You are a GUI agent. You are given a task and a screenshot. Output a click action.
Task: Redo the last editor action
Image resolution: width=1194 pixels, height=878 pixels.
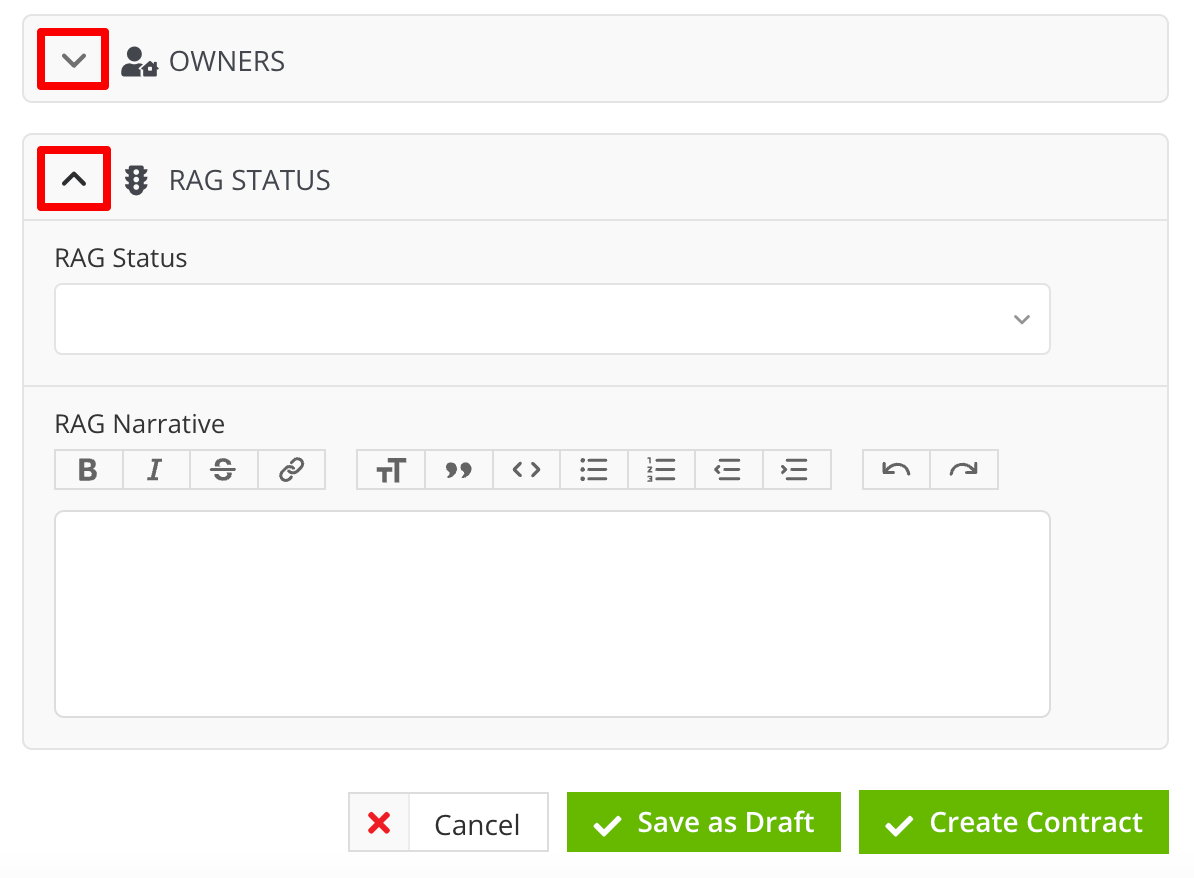pos(963,469)
